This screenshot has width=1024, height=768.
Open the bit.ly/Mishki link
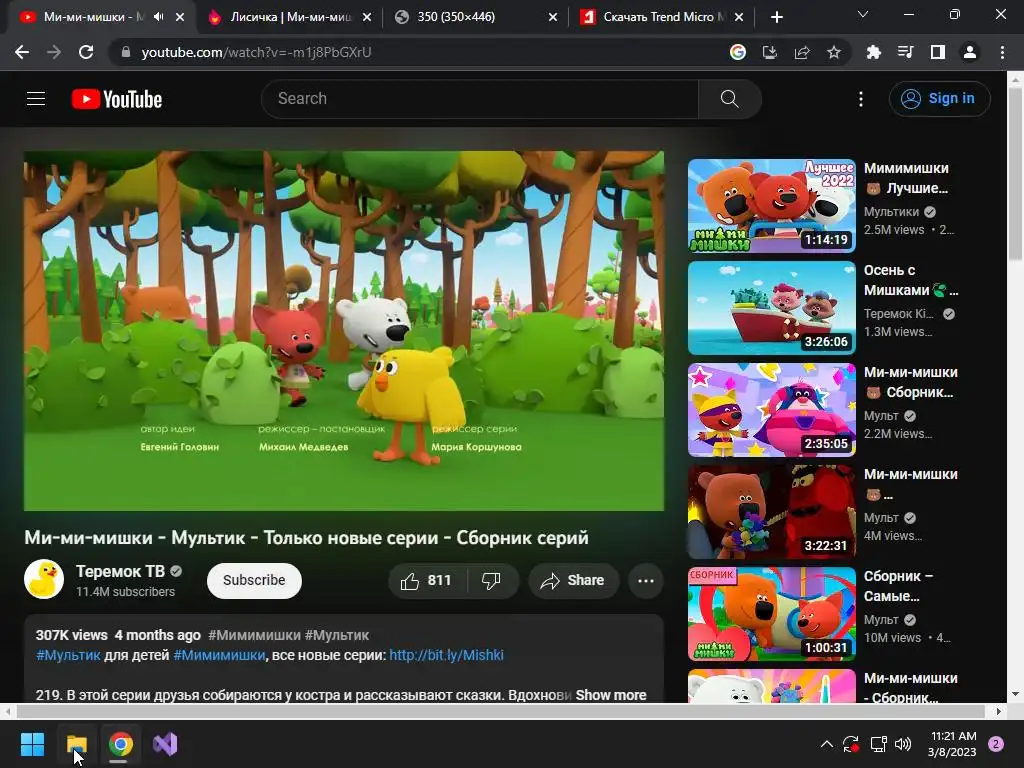(x=446, y=655)
